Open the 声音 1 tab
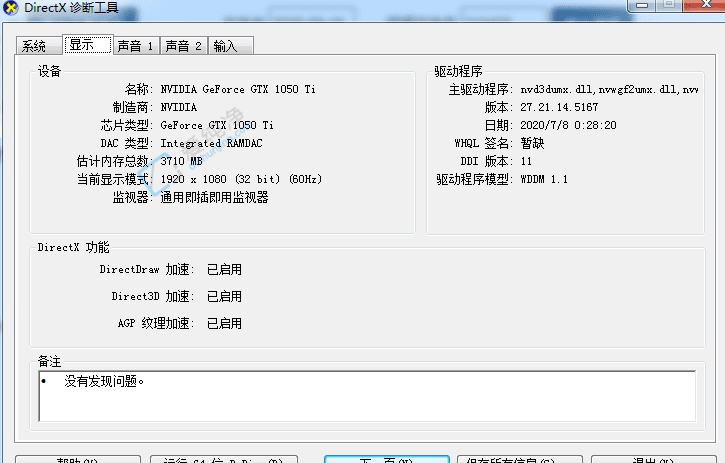 (x=136, y=46)
